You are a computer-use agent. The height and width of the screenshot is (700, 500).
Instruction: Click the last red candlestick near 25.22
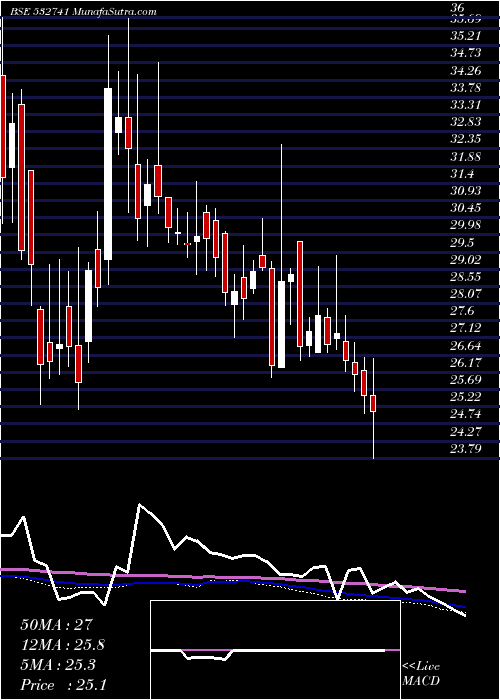[x=373, y=403]
